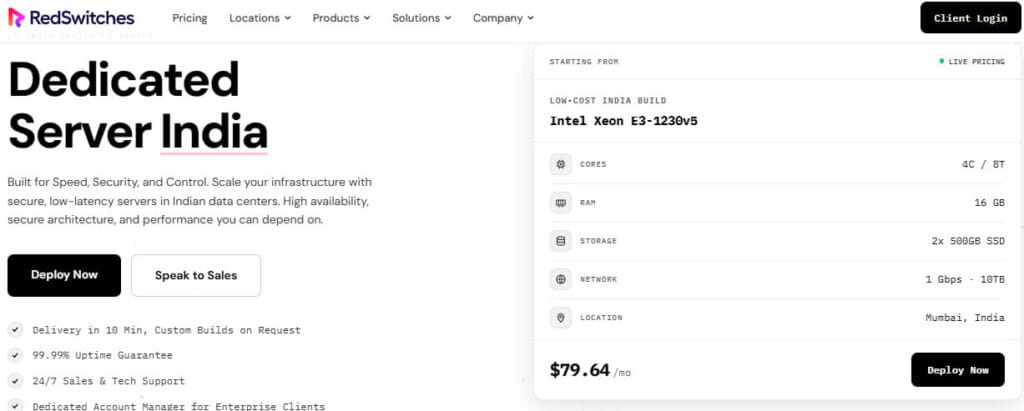The image size is (1024, 411).
Task: Click the Client Login button
Action: pyautogui.click(x=970, y=18)
